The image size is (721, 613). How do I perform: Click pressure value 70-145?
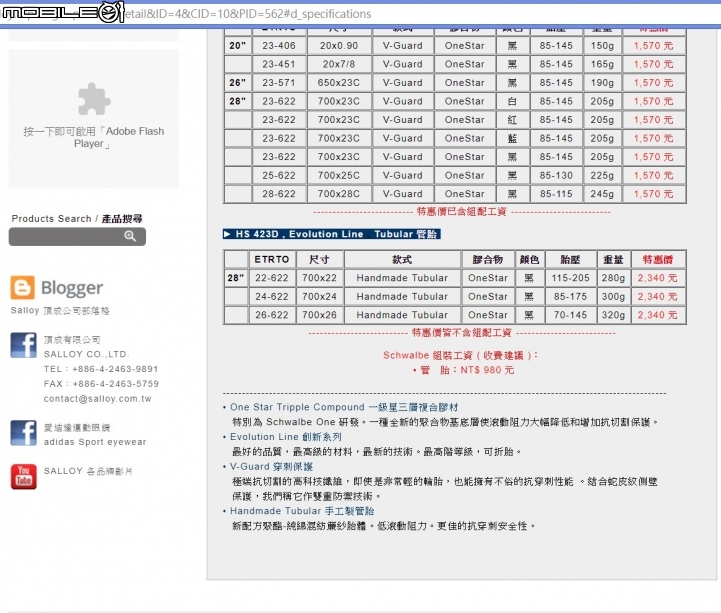(571, 315)
